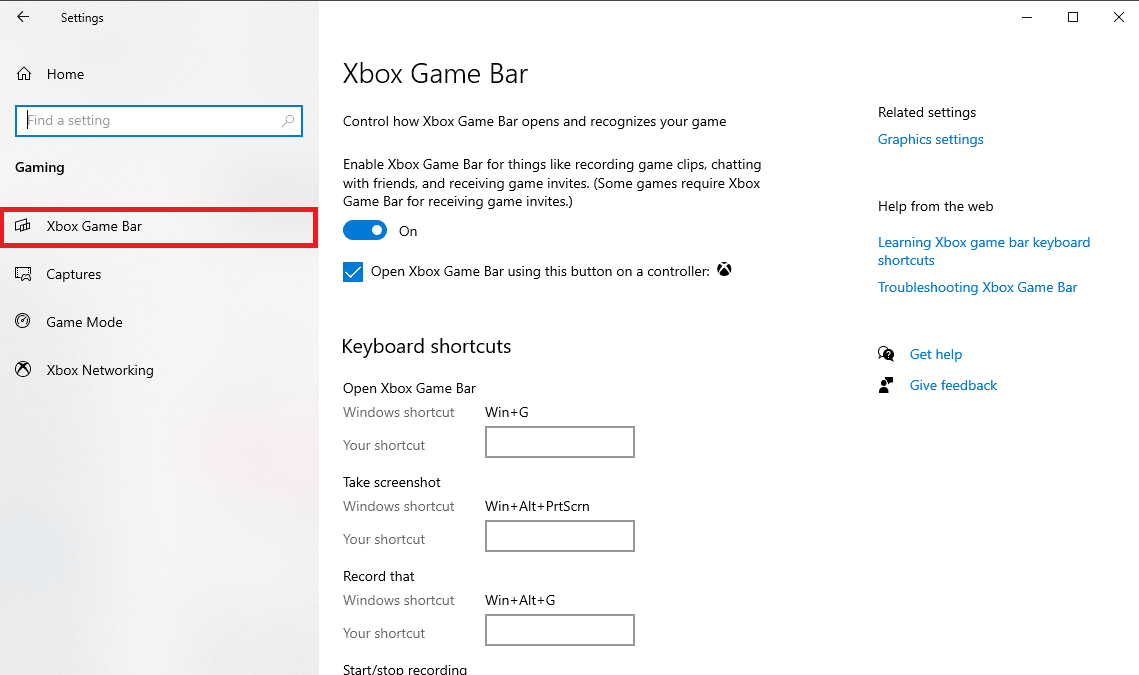Click the Captures sidebar icon
1139x675 pixels.
[x=23, y=274]
